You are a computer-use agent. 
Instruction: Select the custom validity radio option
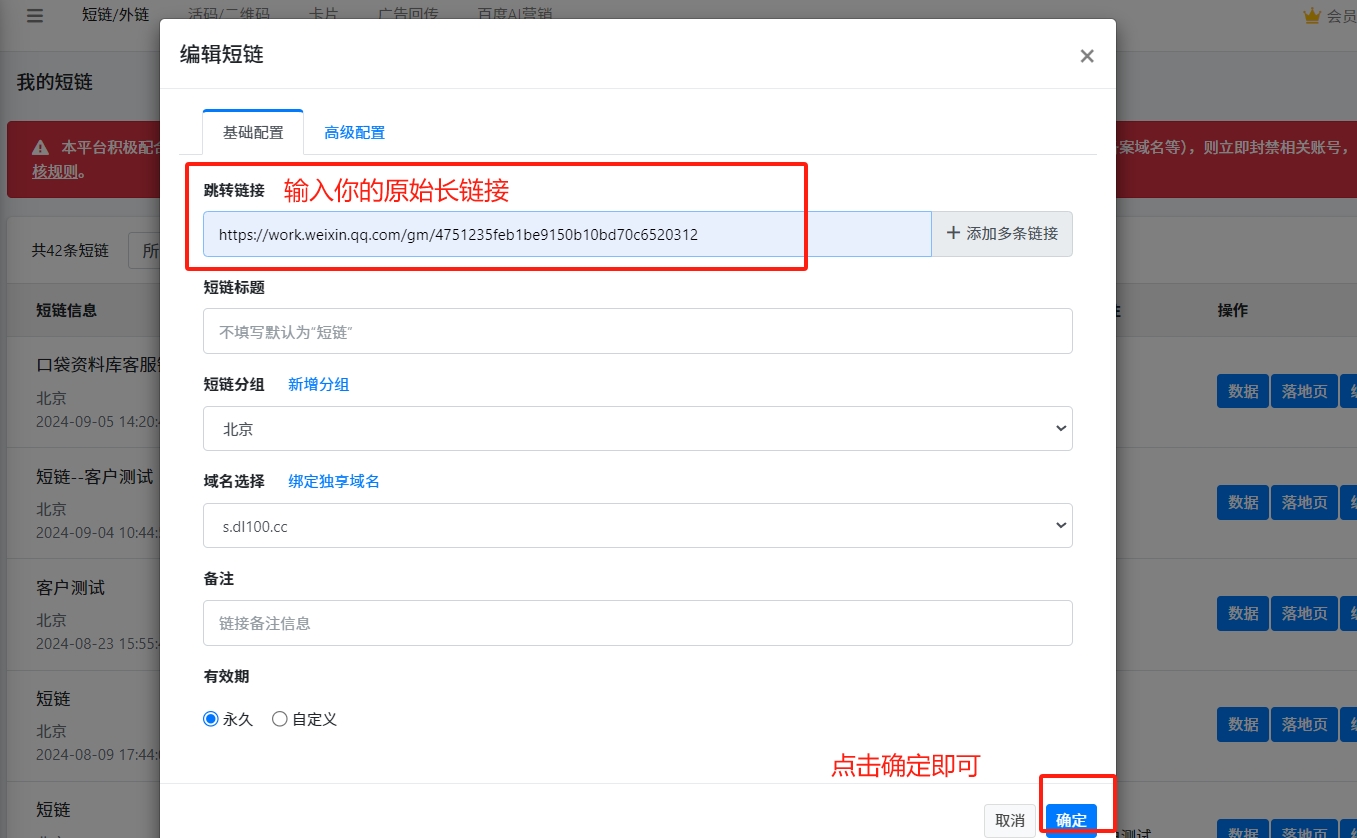pyautogui.click(x=280, y=719)
